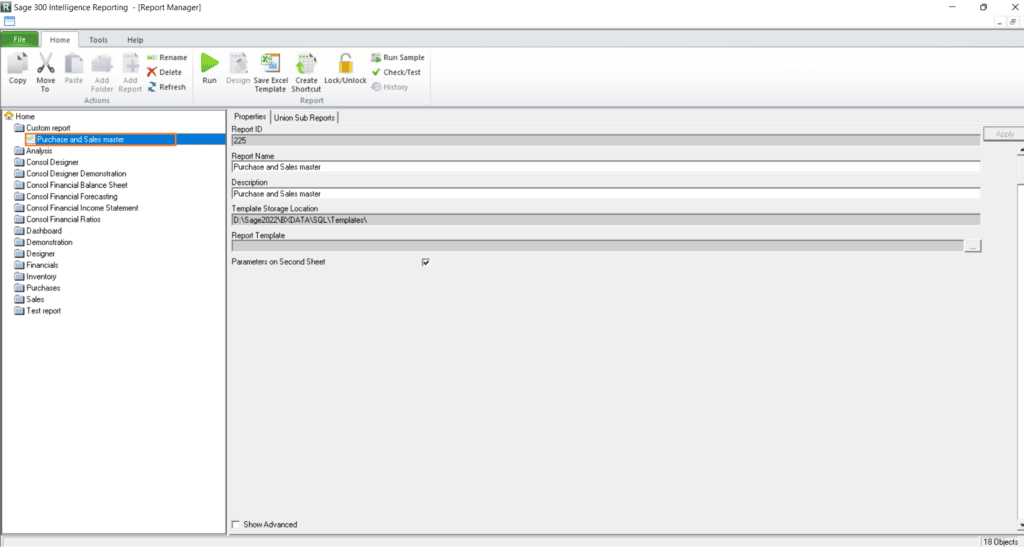Click into the Description field

coord(605,194)
